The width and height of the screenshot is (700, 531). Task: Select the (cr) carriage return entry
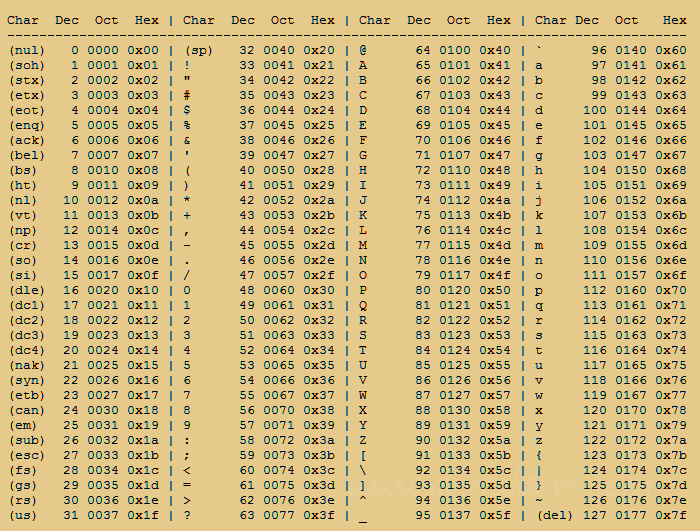click(22, 245)
